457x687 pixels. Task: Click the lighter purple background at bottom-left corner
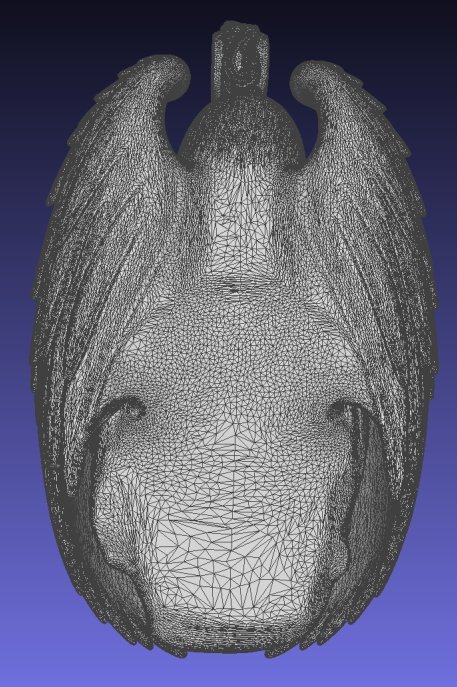tap(26, 662)
